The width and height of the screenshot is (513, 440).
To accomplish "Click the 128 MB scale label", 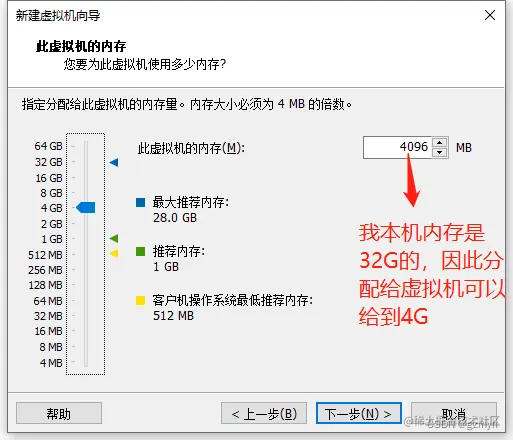I will pos(46,285).
